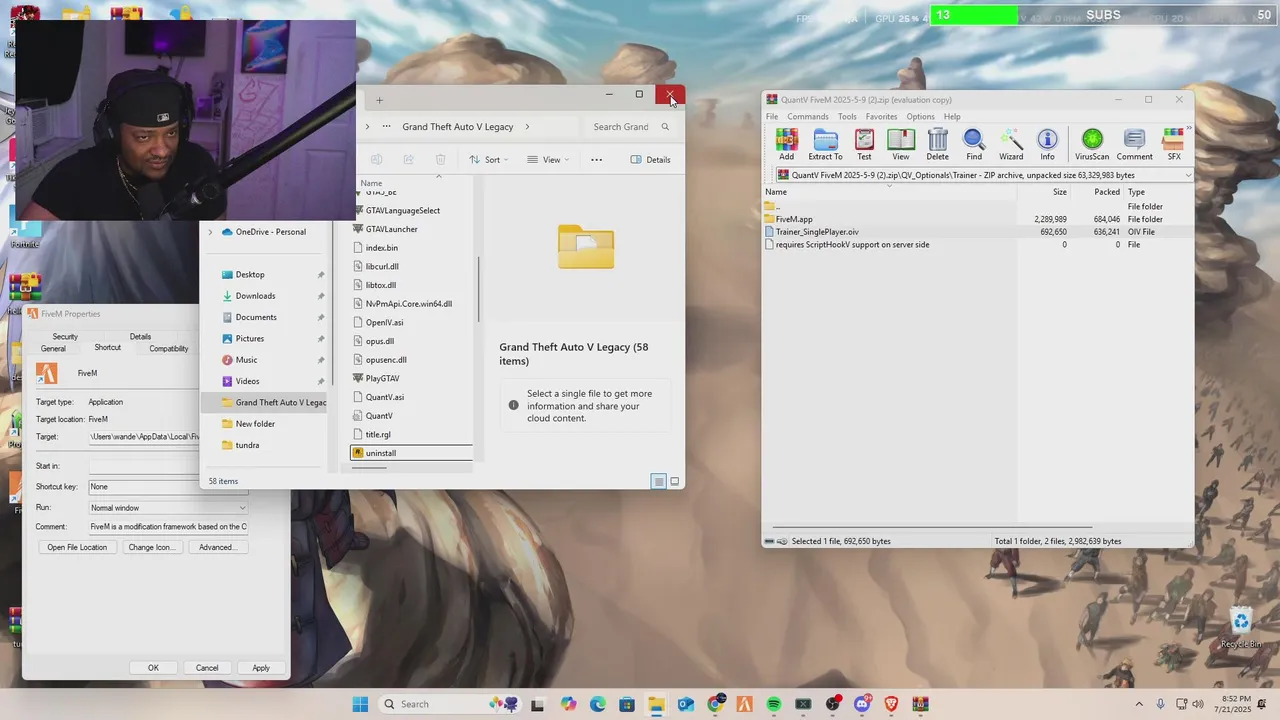Click the Advanced button in FiveM Properties
This screenshot has width=1280, height=720.
coord(217,547)
